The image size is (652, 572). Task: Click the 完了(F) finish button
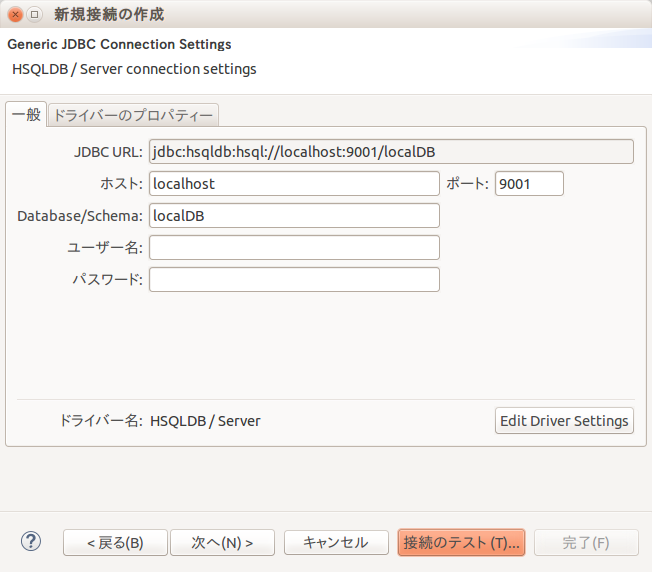pyautogui.click(x=586, y=542)
